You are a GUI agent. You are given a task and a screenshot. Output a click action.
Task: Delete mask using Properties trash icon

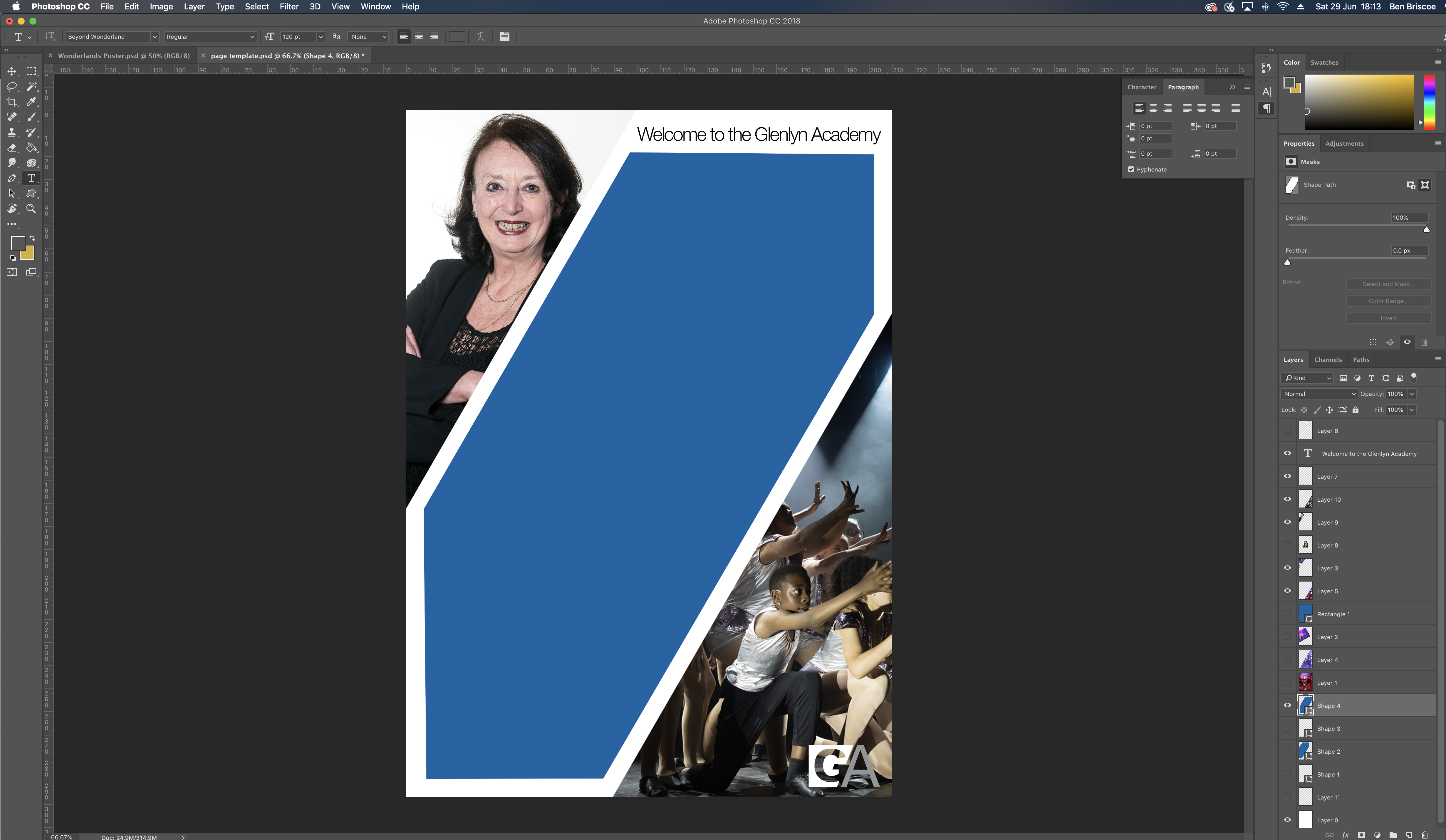tap(1424, 342)
